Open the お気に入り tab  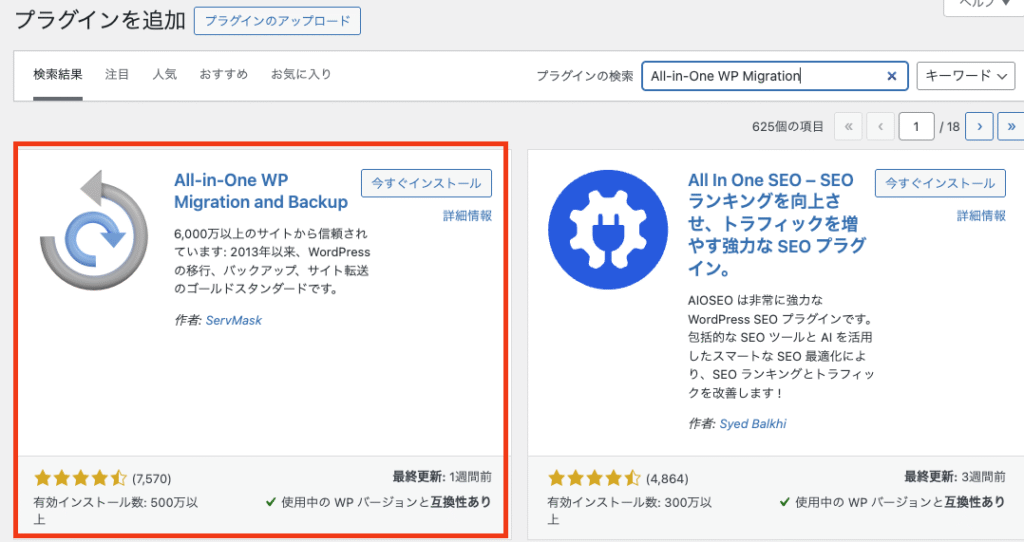pyautogui.click(x=301, y=75)
